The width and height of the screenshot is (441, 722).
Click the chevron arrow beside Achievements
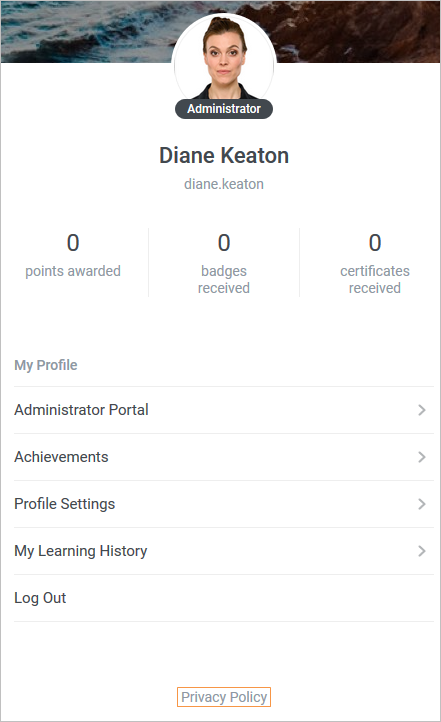pyautogui.click(x=422, y=457)
